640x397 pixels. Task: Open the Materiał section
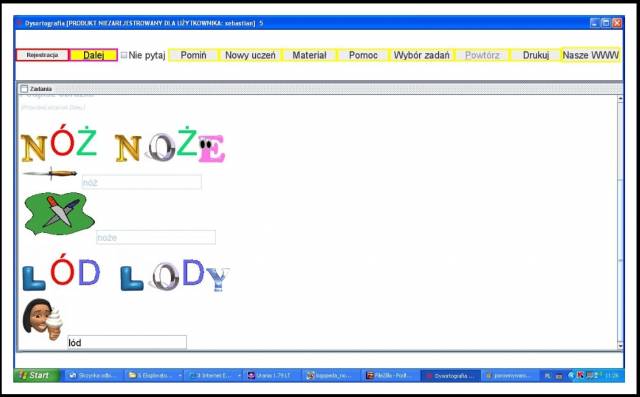coord(309,55)
